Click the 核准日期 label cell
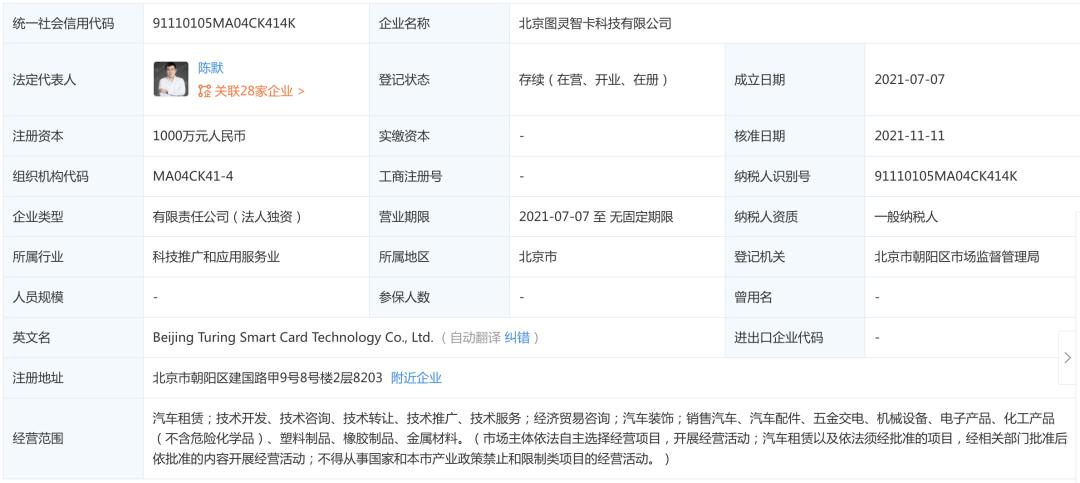Screen dimensions: 1080x483 [x=795, y=136]
